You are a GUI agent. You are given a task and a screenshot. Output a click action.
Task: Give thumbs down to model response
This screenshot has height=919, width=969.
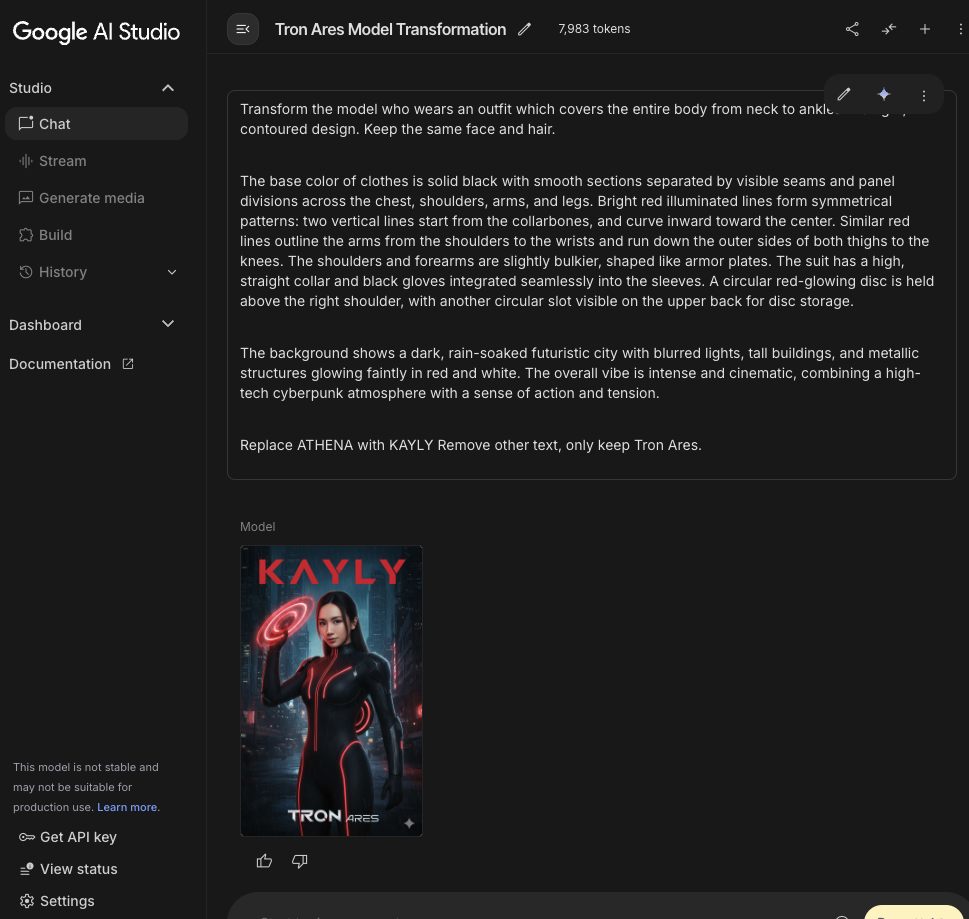(x=300, y=861)
